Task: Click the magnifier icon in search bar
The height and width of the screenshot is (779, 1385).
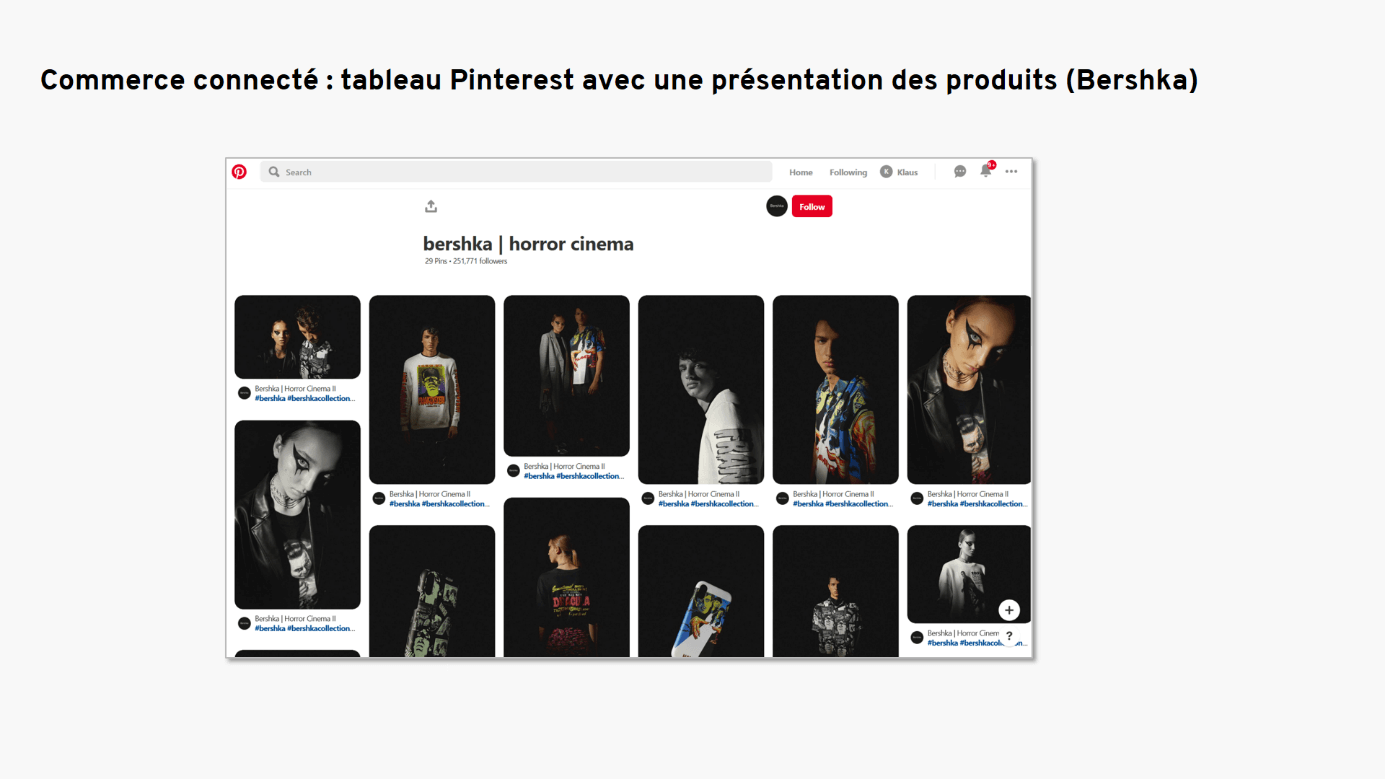Action: [x=274, y=172]
